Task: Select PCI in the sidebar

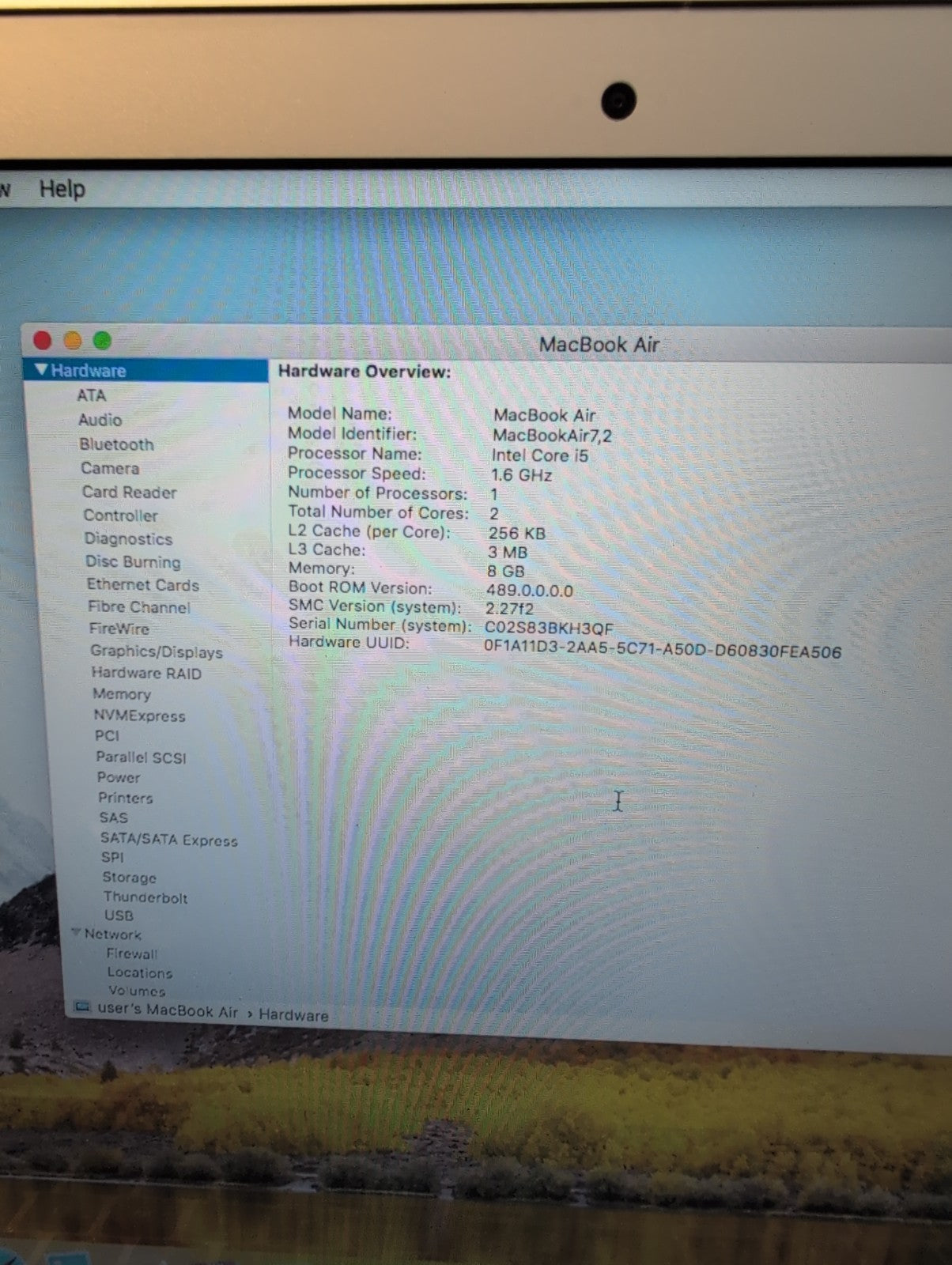Action: 107,736
